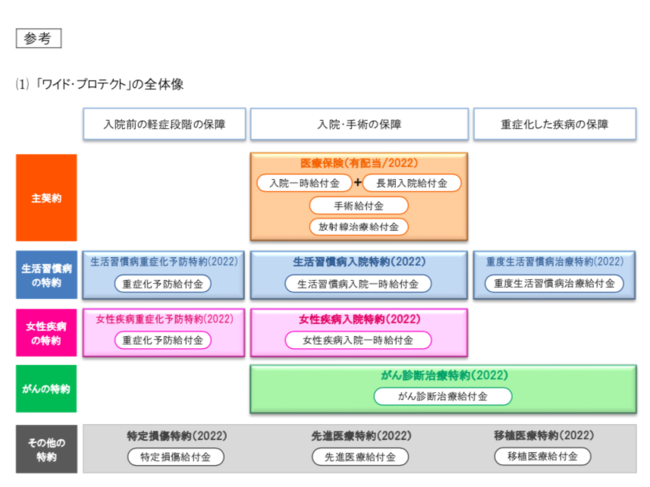Click the 長期入院給付金 pill
650x487 pixels.
412,183
